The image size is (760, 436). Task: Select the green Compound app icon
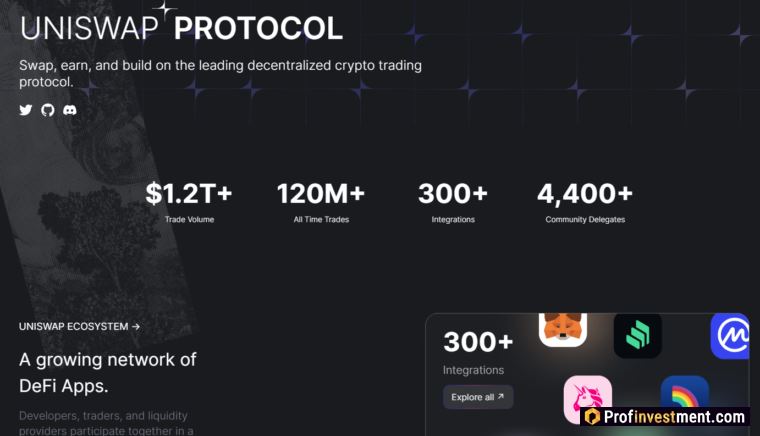pyautogui.click(x=637, y=335)
